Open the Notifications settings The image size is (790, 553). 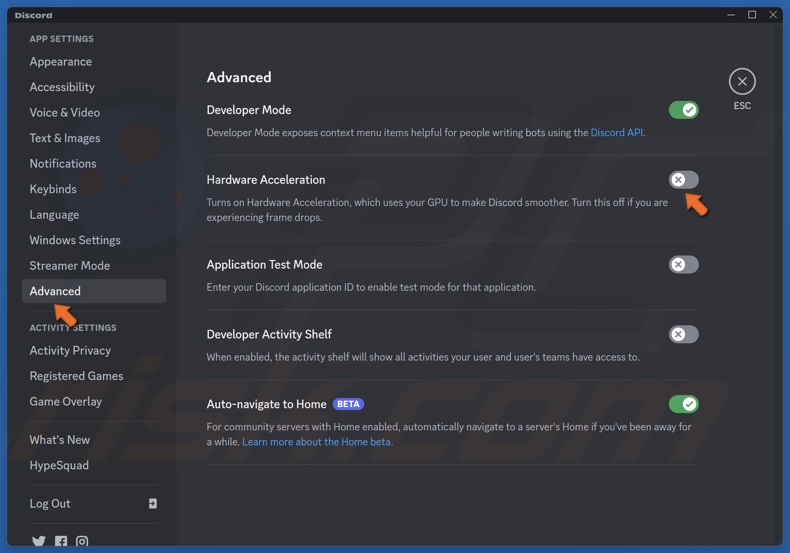click(94, 164)
